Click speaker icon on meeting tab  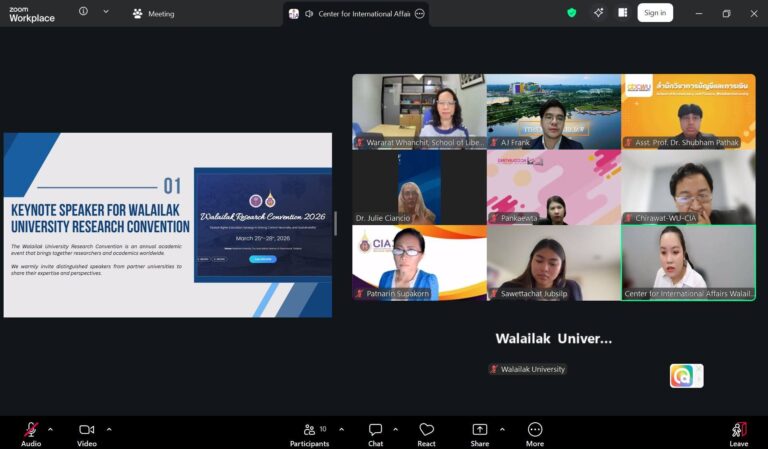[x=309, y=14]
